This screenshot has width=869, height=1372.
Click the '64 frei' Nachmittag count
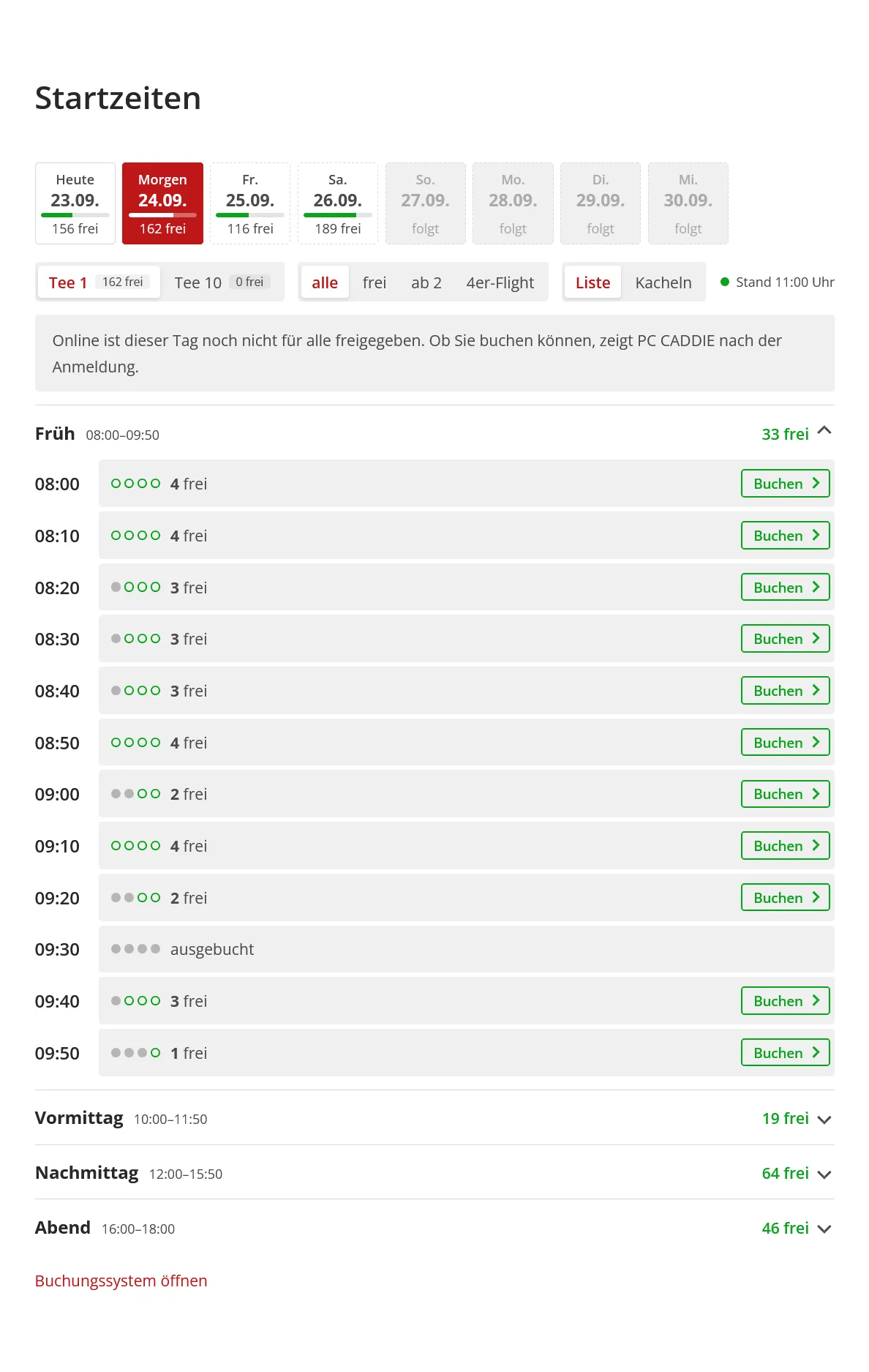coord(785,1173)
